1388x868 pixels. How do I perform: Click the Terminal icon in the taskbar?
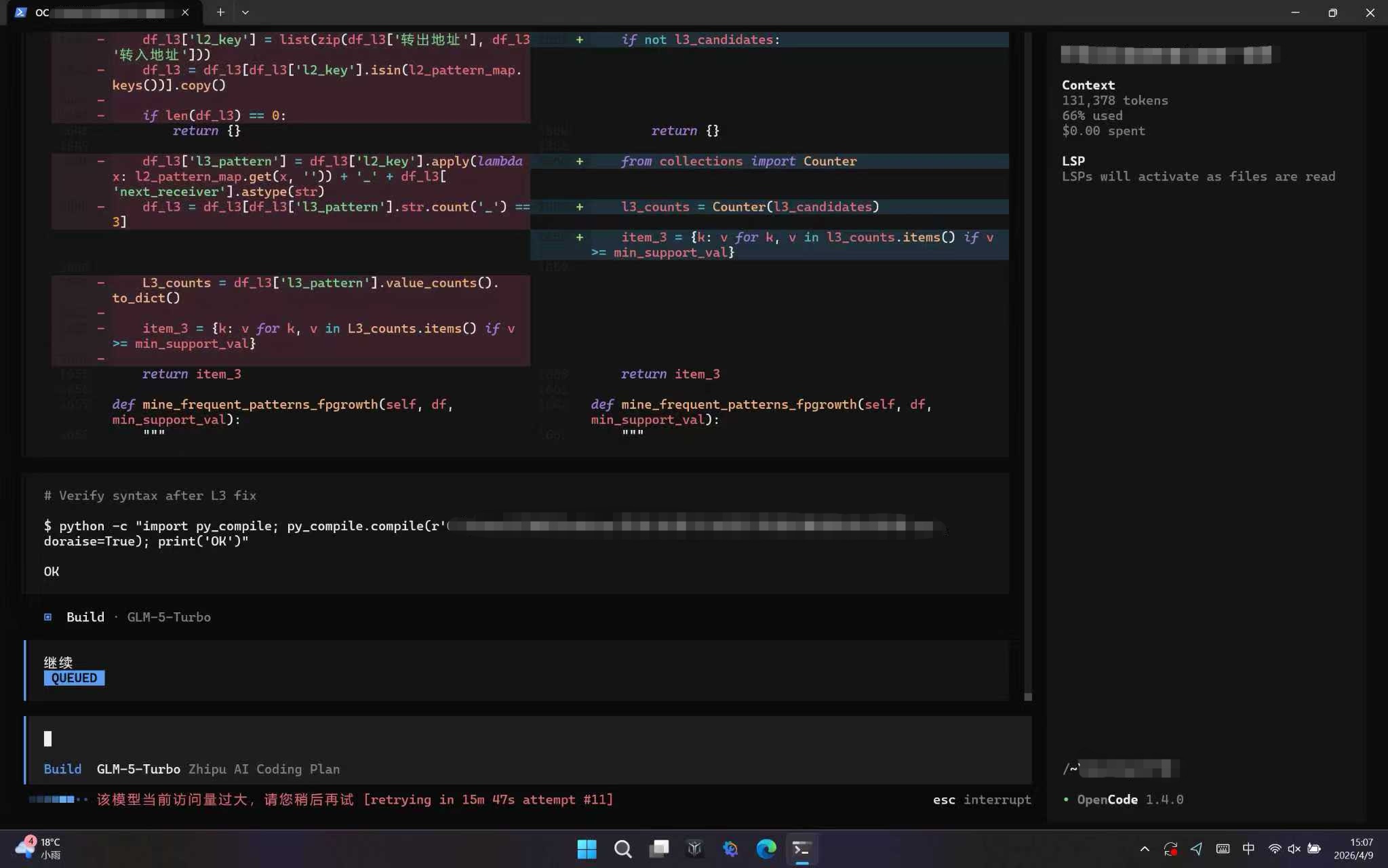pyautogui.click(x=801, y=849)
